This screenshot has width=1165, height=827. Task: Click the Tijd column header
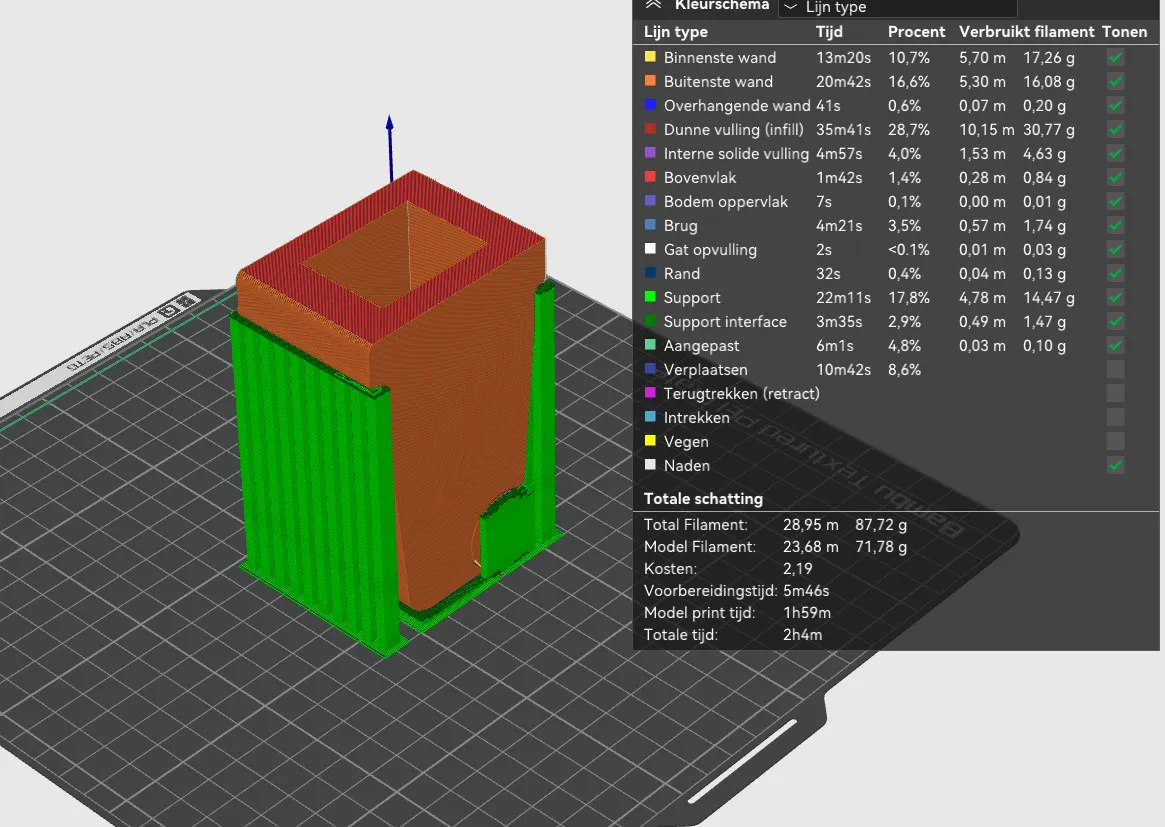coord(829,31)
